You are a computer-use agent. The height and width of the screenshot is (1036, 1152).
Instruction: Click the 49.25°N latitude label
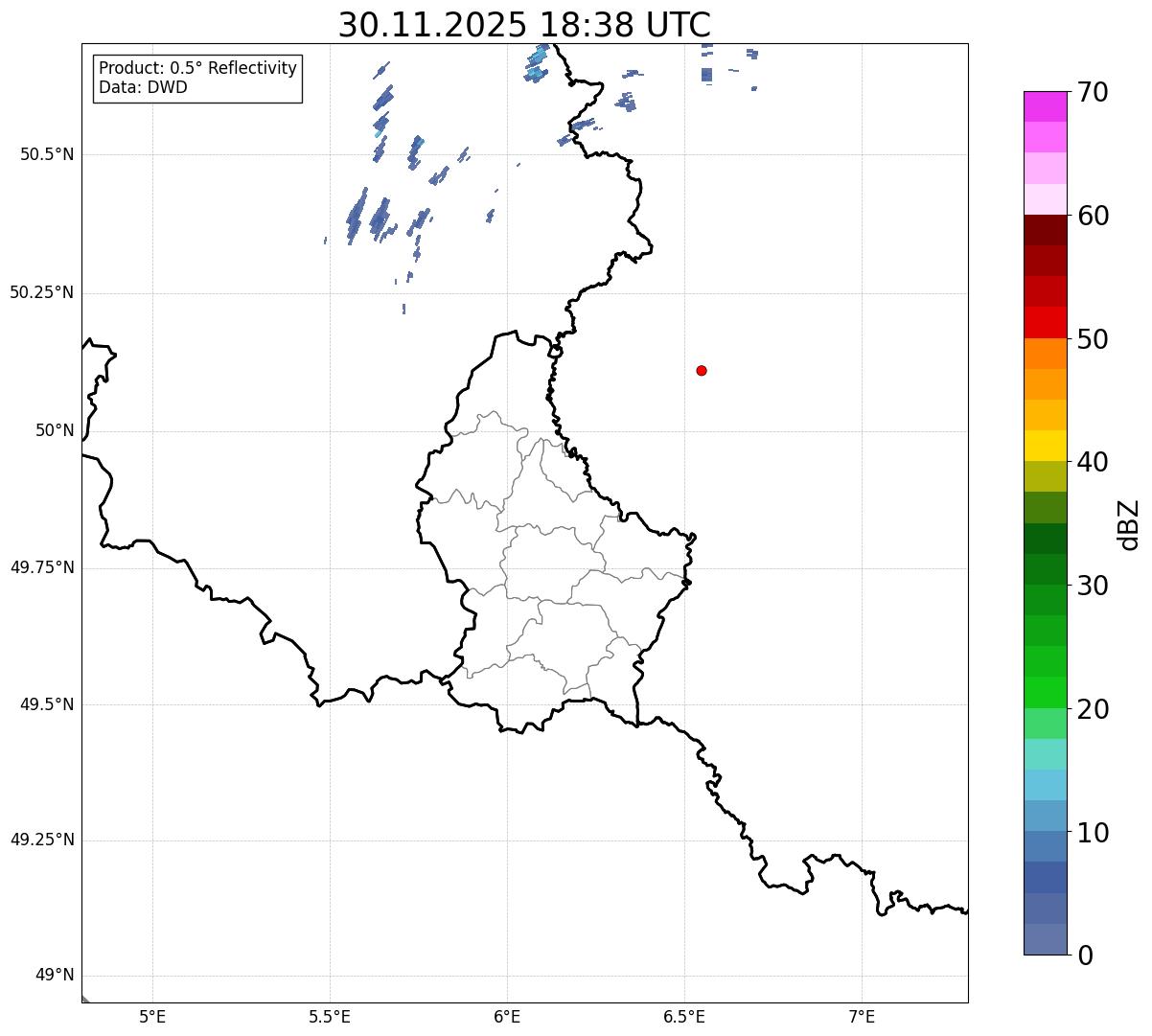[x=41, y=840]
